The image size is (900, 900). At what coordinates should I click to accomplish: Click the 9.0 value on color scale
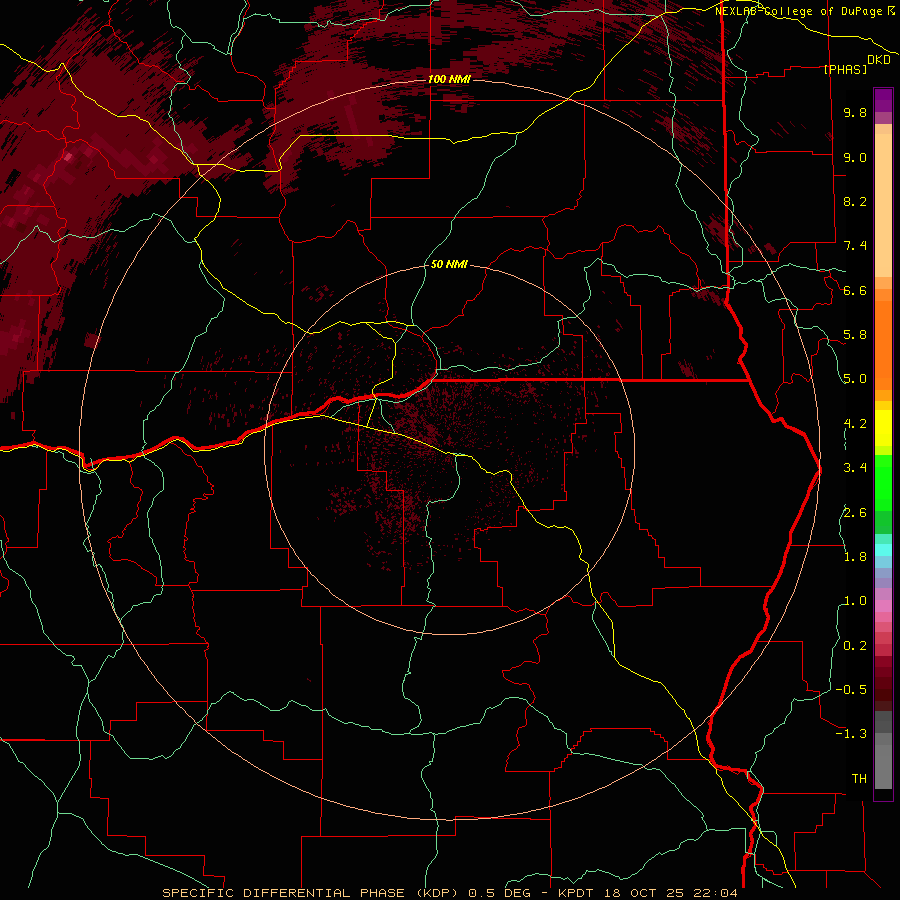[x=855, y=157]
